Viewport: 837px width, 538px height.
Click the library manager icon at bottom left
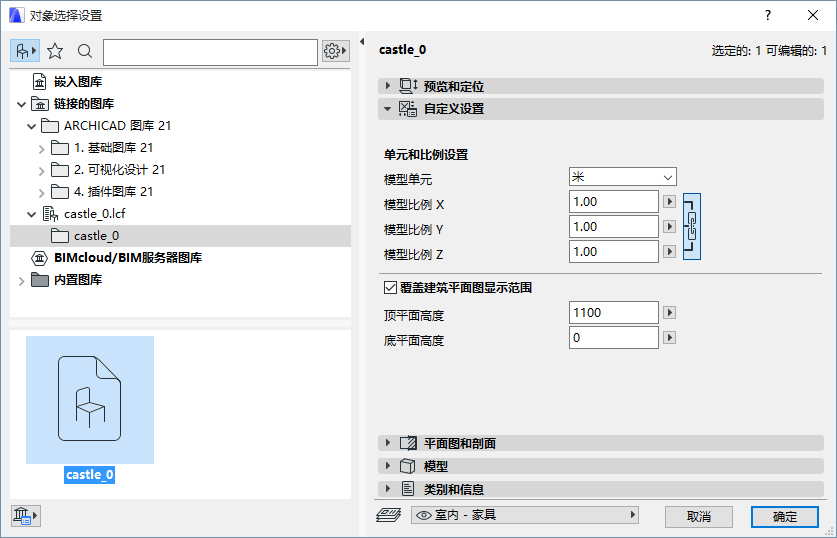tap(24, 515)
